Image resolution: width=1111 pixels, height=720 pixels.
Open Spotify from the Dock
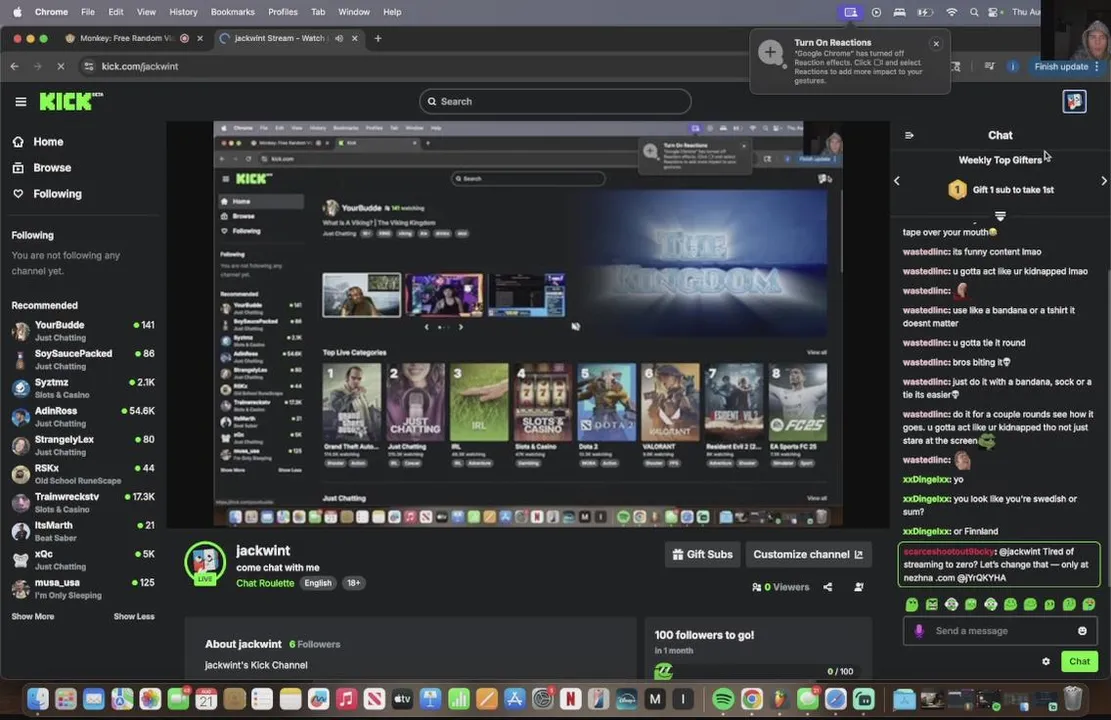(x=723, y=699)
